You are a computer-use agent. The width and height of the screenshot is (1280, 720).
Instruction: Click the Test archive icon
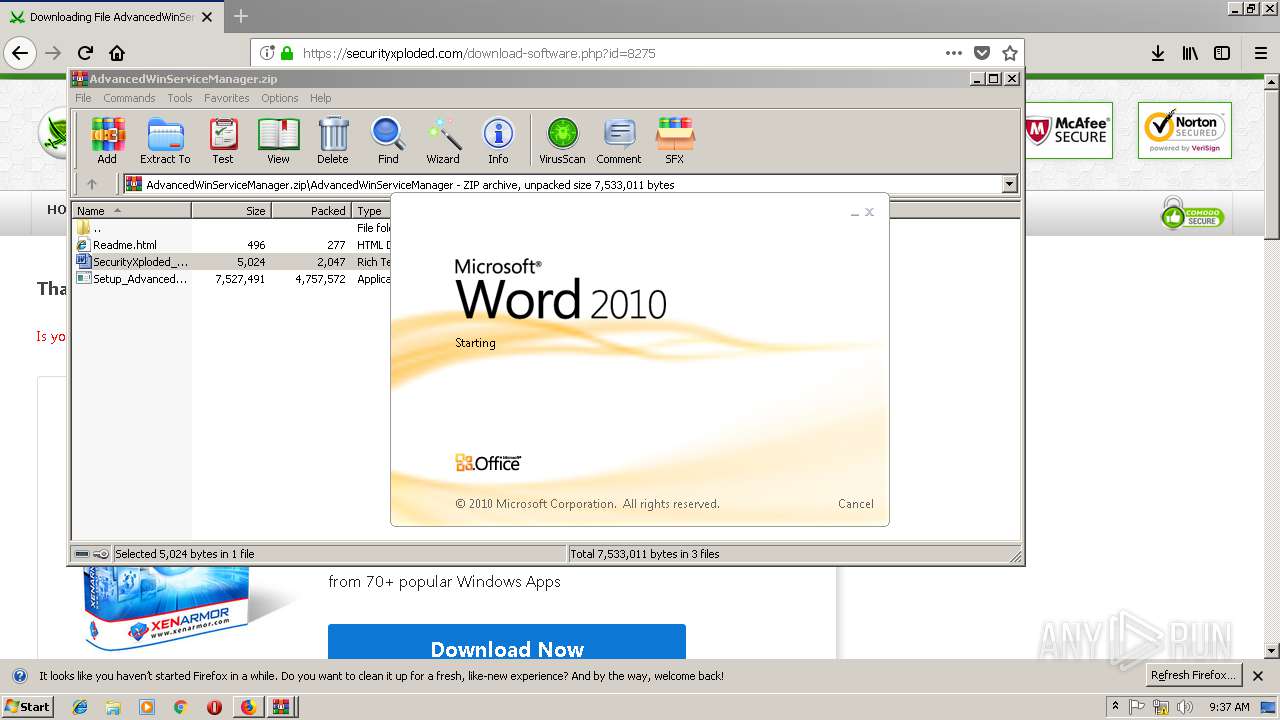[x=223, y=141]
